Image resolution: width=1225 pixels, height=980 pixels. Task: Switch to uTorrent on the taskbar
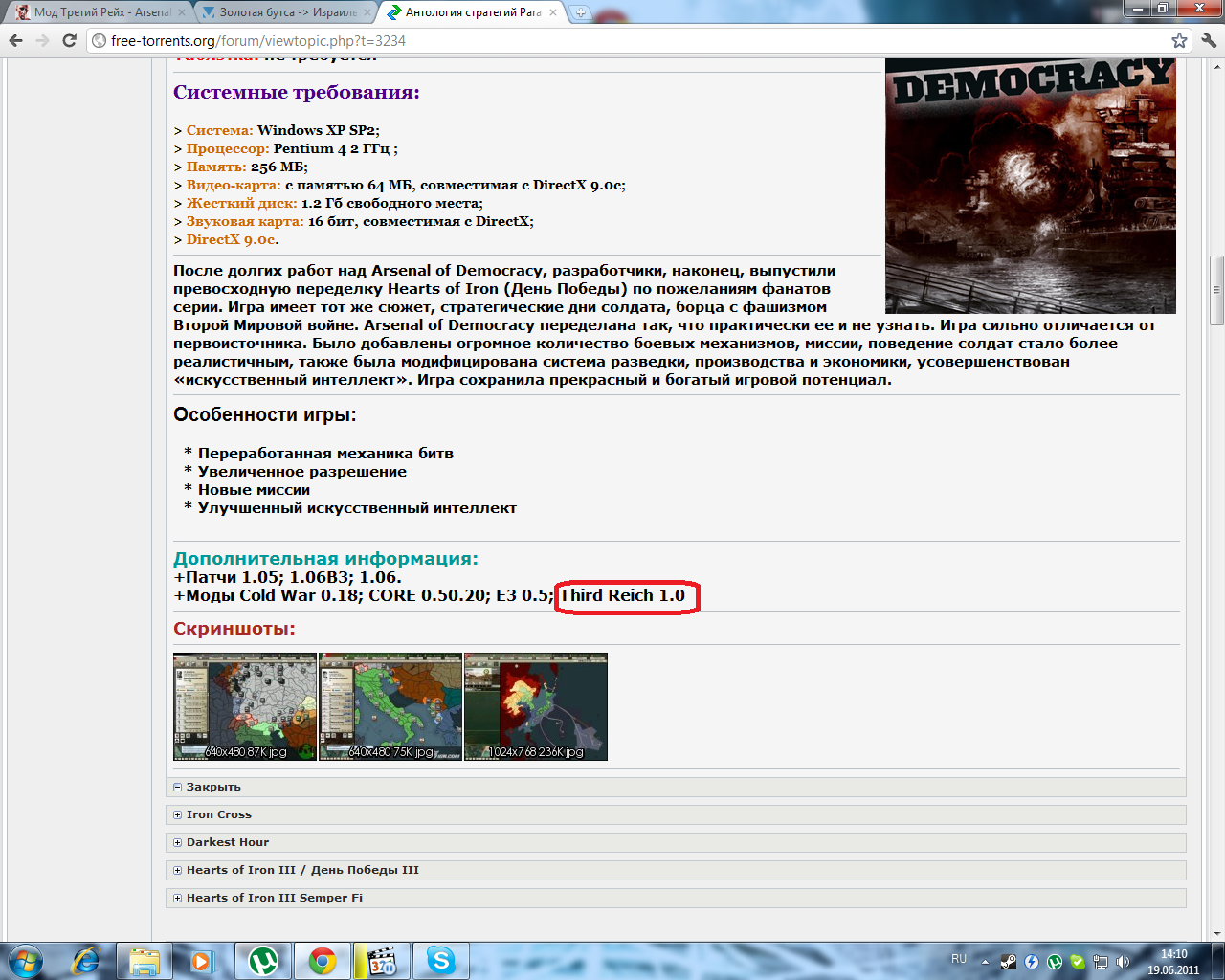coord(263,960)
